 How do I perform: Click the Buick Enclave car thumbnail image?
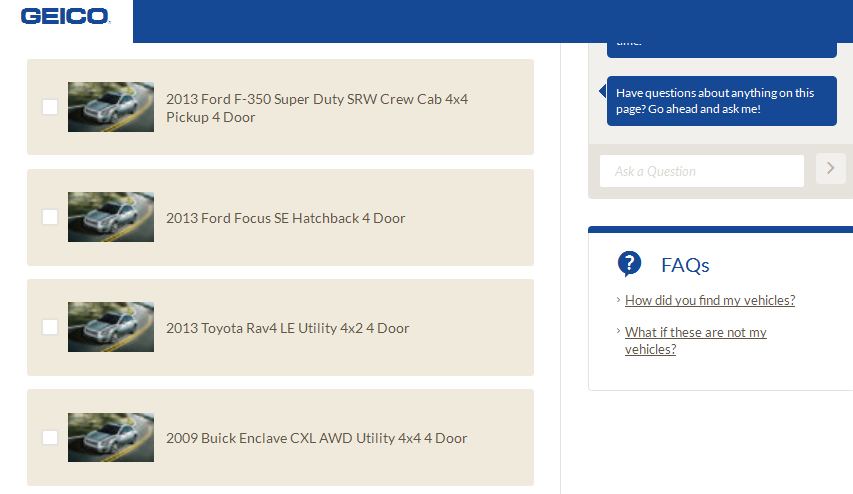pos(111,437)
